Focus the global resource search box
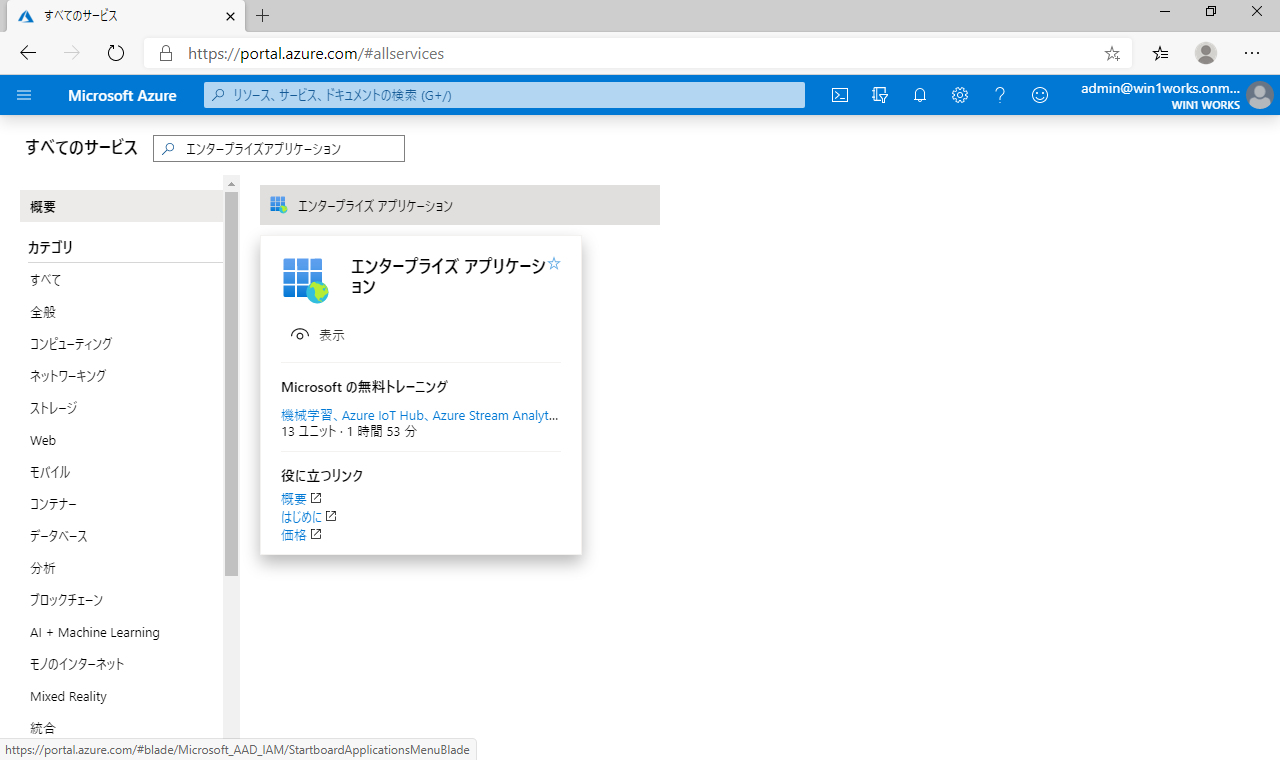 [504, 95]
